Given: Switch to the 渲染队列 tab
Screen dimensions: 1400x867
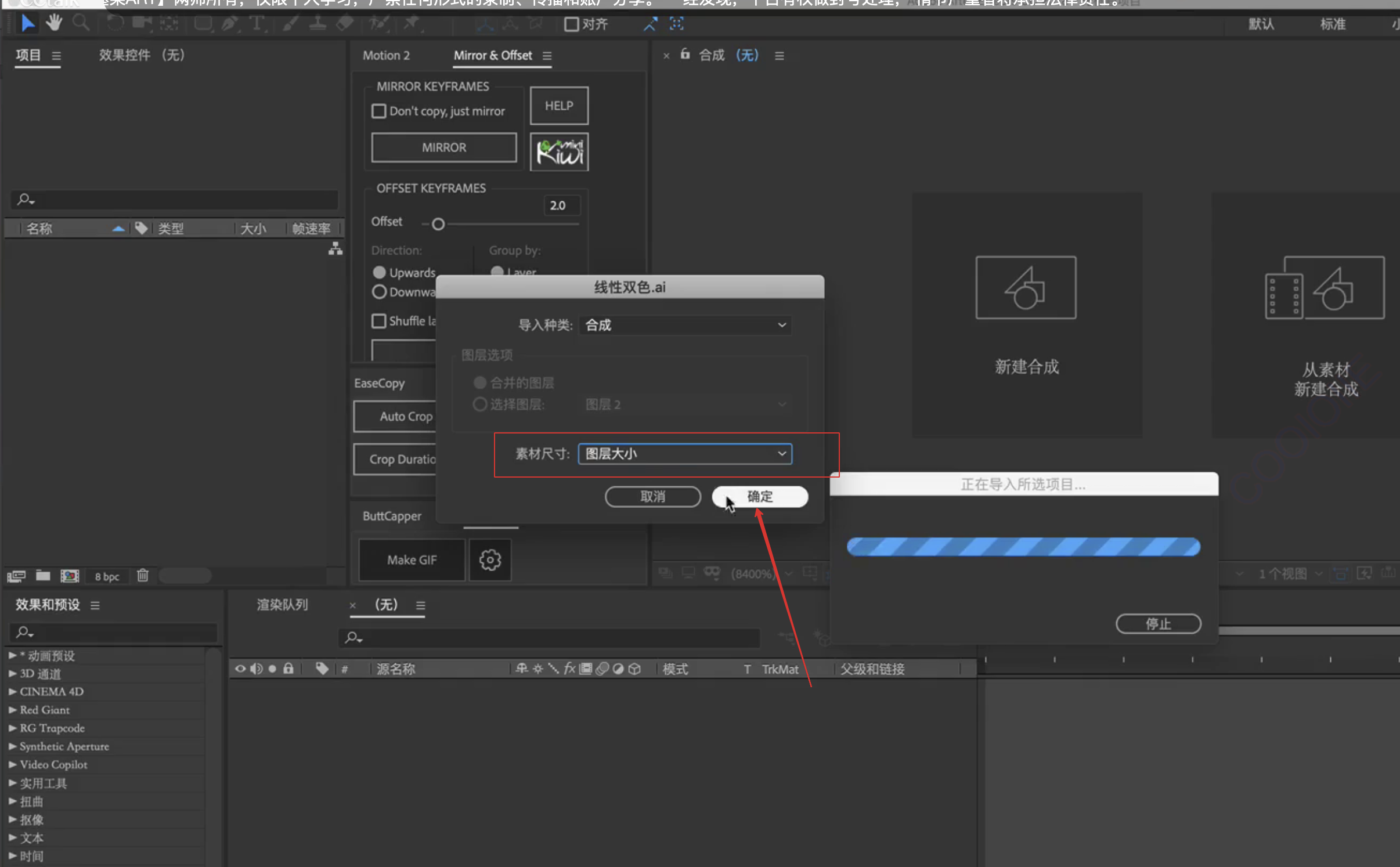Looking at the screenshot, I should click(283, 605).
